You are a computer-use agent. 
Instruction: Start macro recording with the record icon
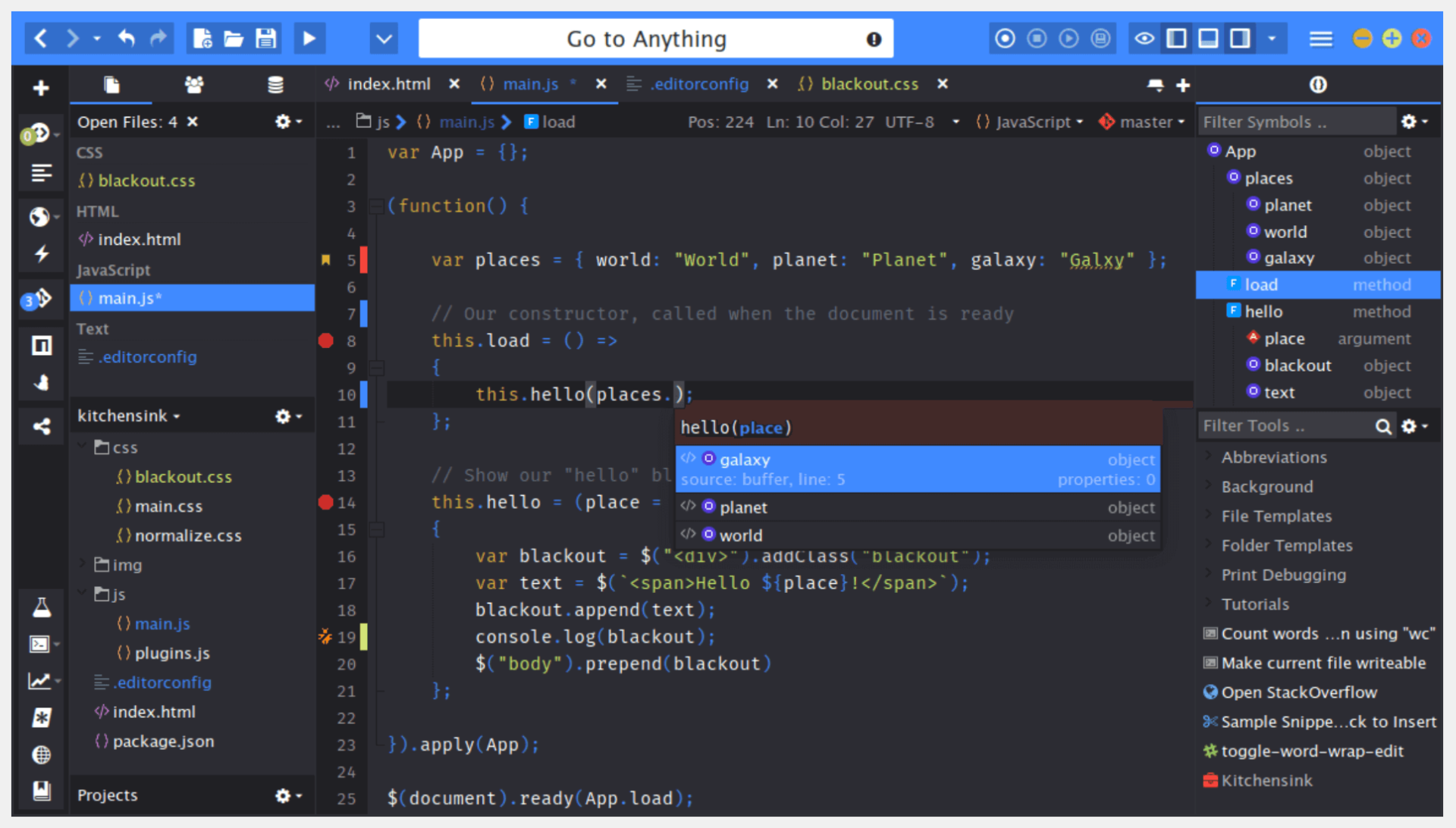click(1005, 39)
